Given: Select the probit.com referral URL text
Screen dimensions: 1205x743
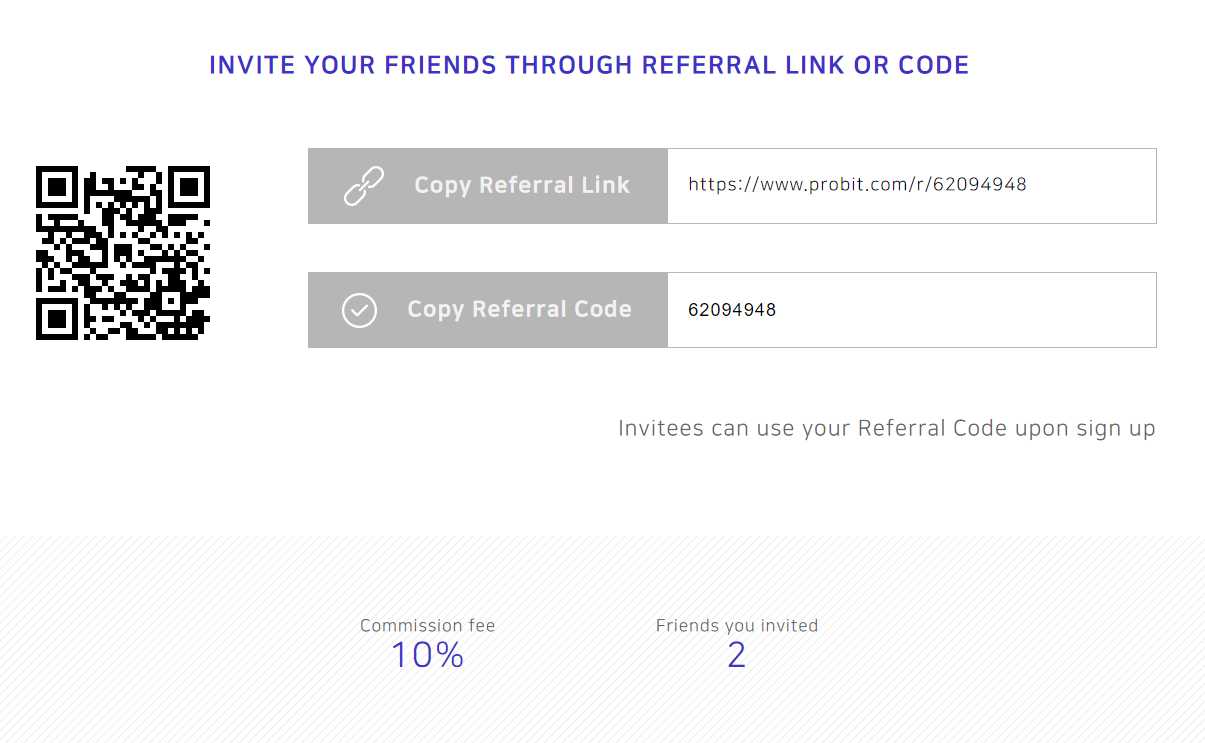Looking at the screenshot, I should 857,184.
